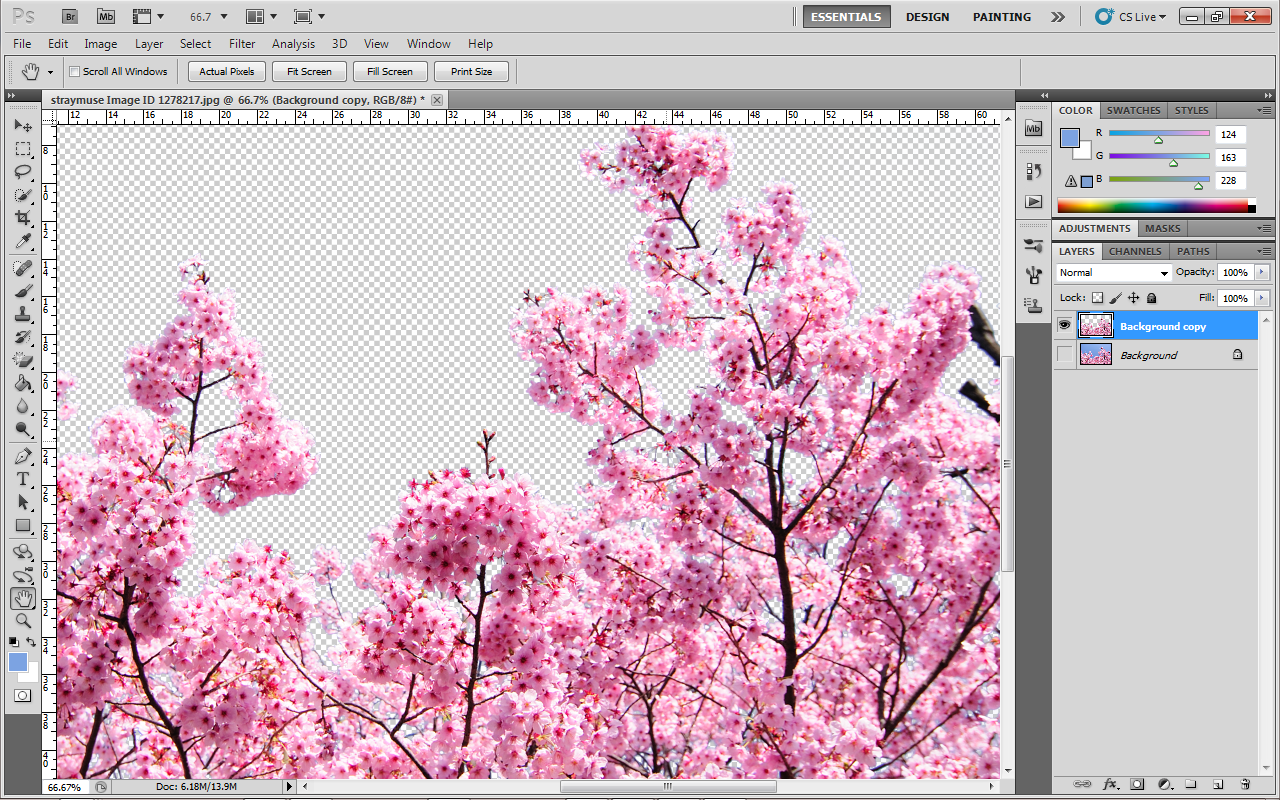Select the Path Selection tool

click(23, 502)
